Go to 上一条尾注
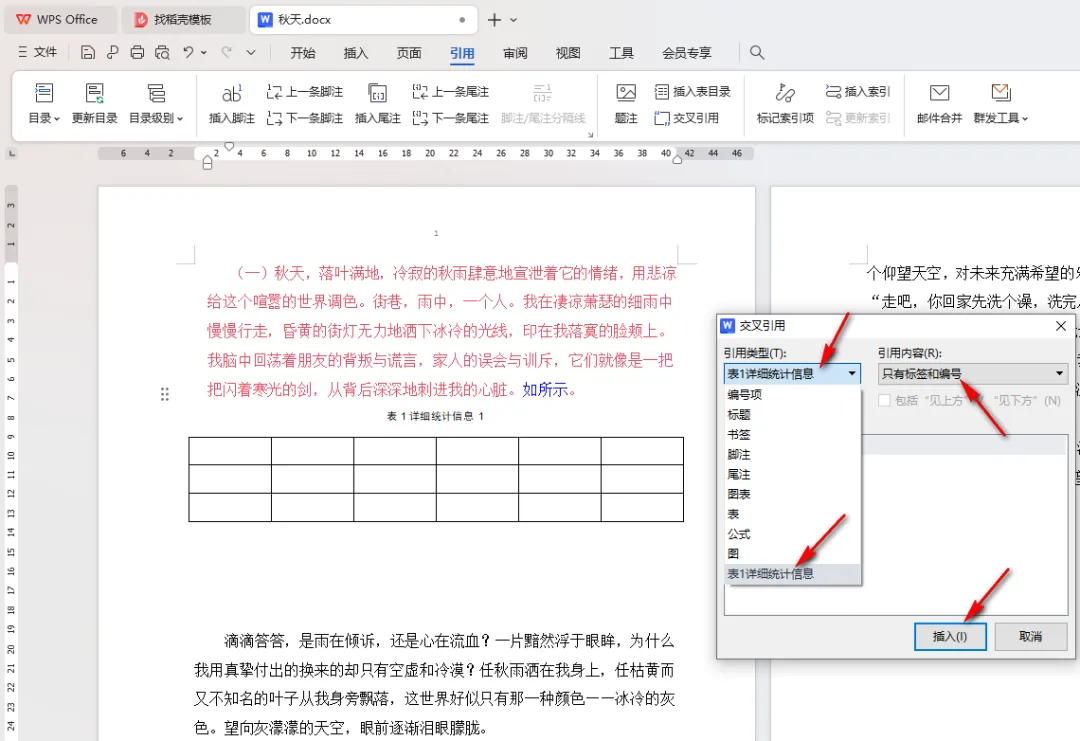Screen dimensions: 1080x741 tap(450, 92)
